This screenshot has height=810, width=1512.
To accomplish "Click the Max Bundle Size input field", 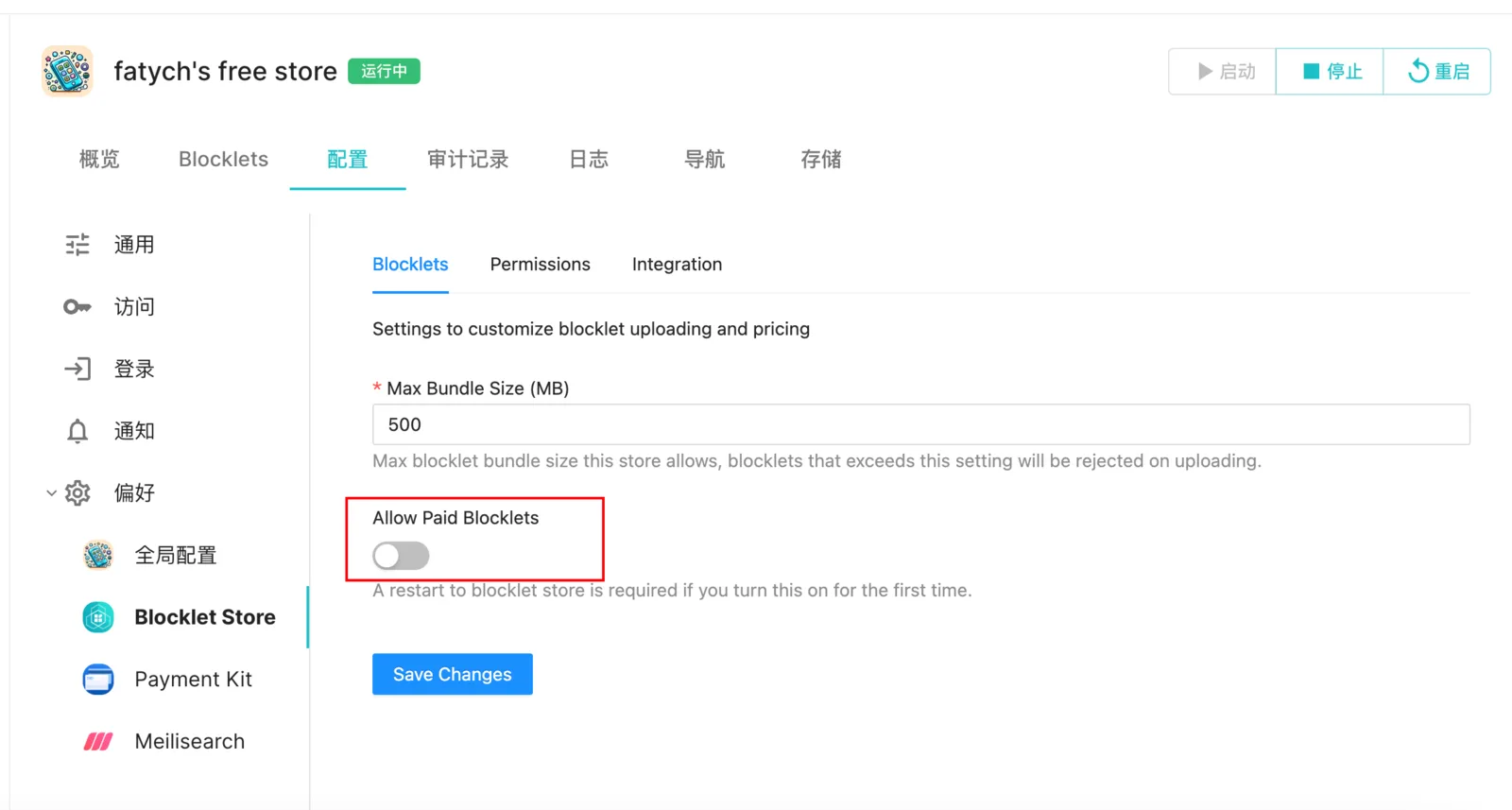I will click(x=921, y=424).
